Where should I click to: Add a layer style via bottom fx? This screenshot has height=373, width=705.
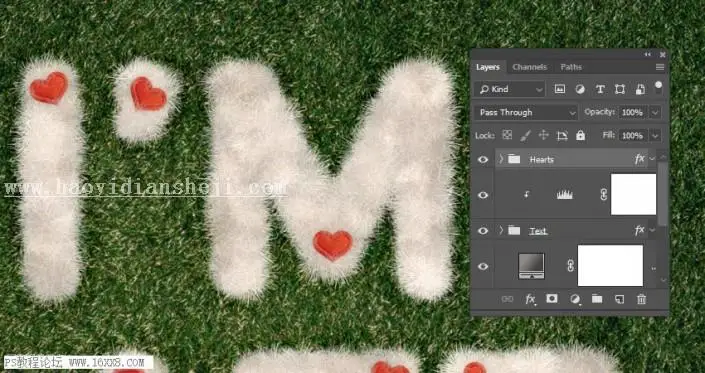tap(531, 299)
